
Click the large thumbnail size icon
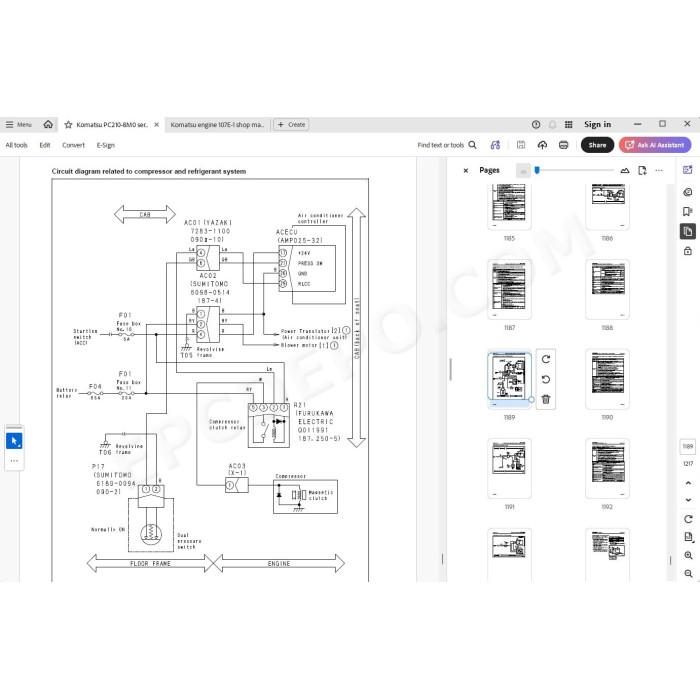(625, 171)
